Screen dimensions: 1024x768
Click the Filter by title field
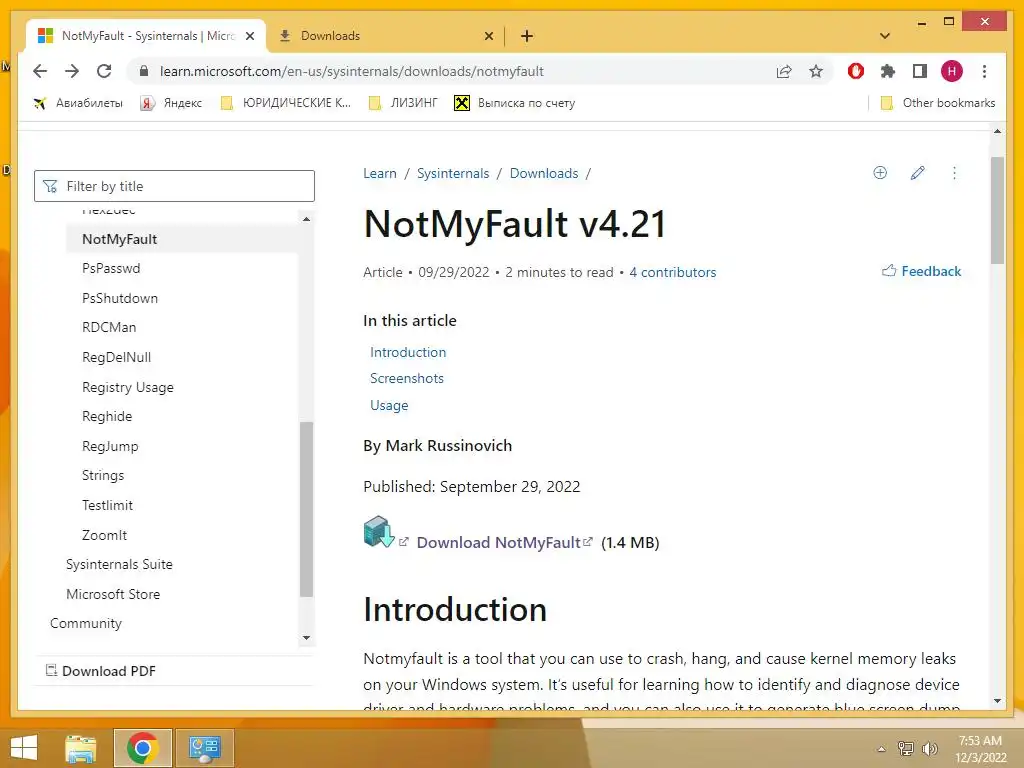coord(174,186)
